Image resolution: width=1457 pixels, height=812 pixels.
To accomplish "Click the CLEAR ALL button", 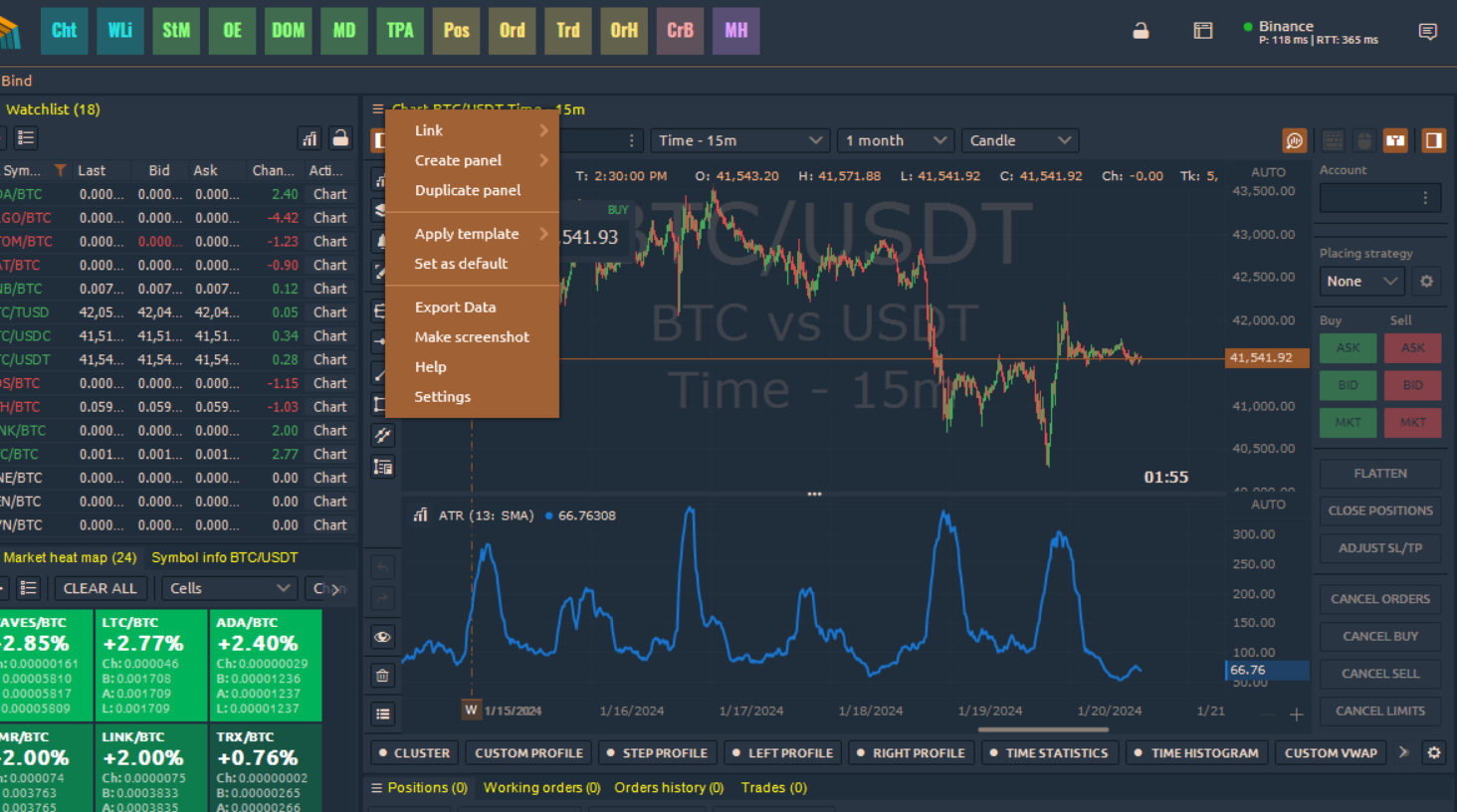I will click(x=101, y=588).
